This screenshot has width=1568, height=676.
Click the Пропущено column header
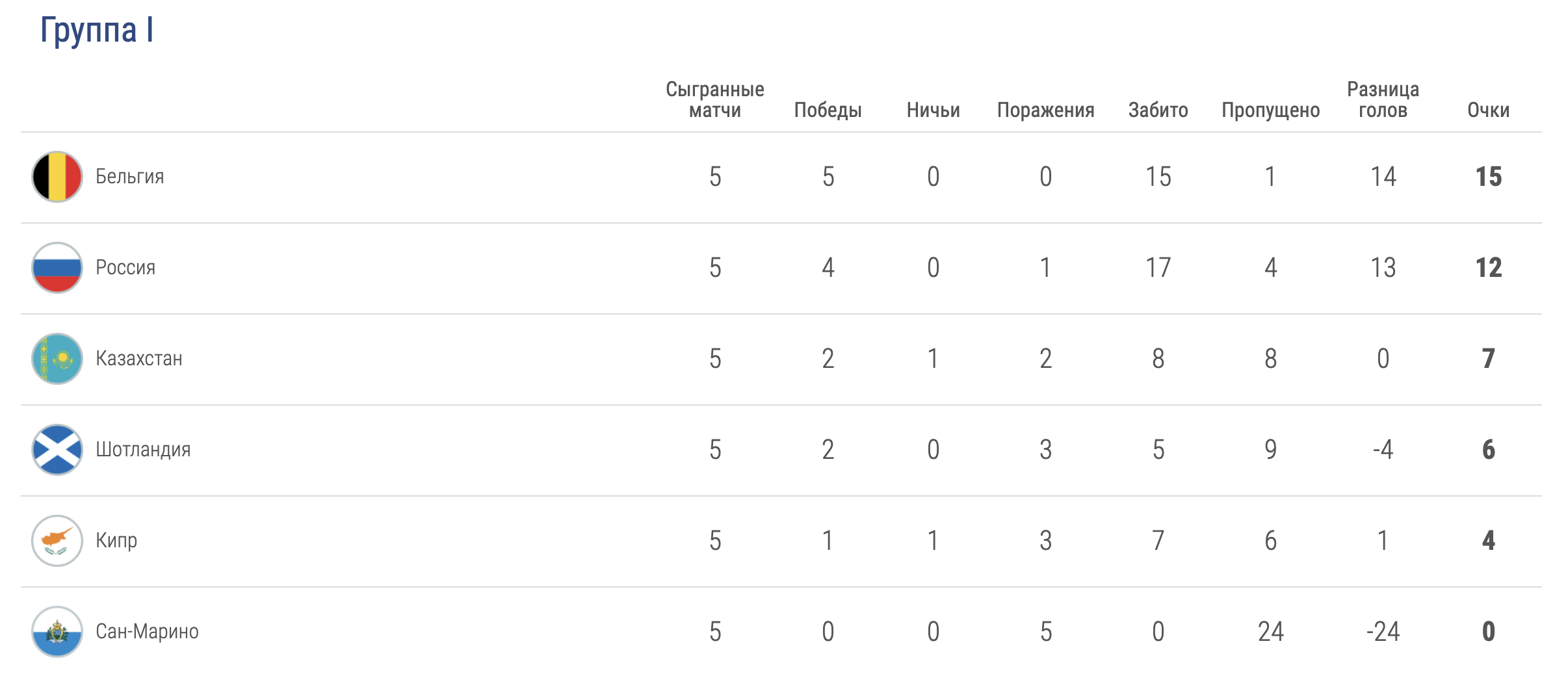[x=1270, y=110]
